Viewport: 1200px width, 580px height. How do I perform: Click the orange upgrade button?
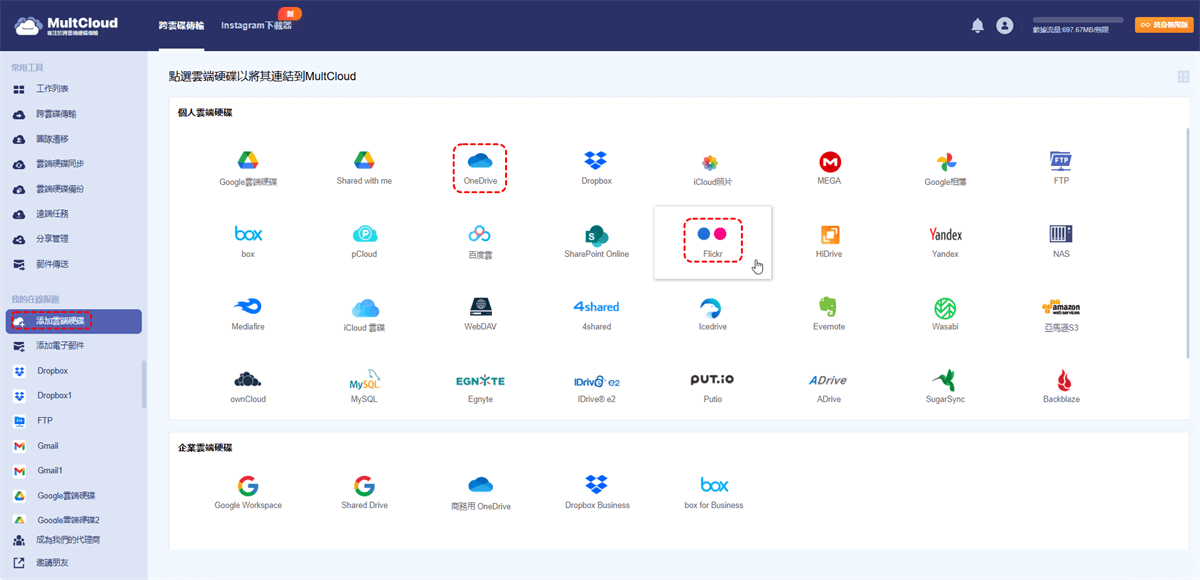tap(1164, 25)
